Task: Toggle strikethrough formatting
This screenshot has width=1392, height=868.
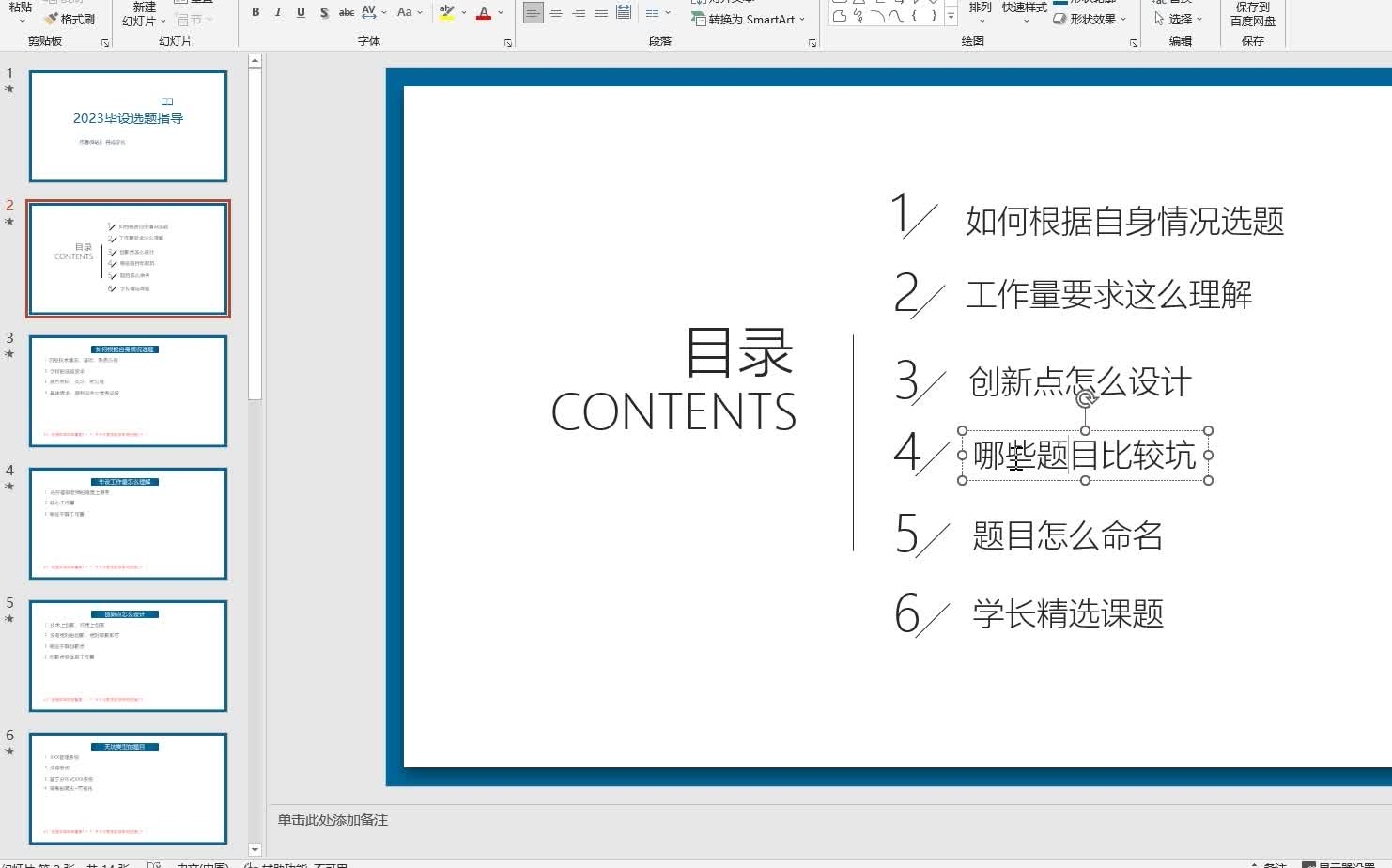Action: [x=347, y=12]
